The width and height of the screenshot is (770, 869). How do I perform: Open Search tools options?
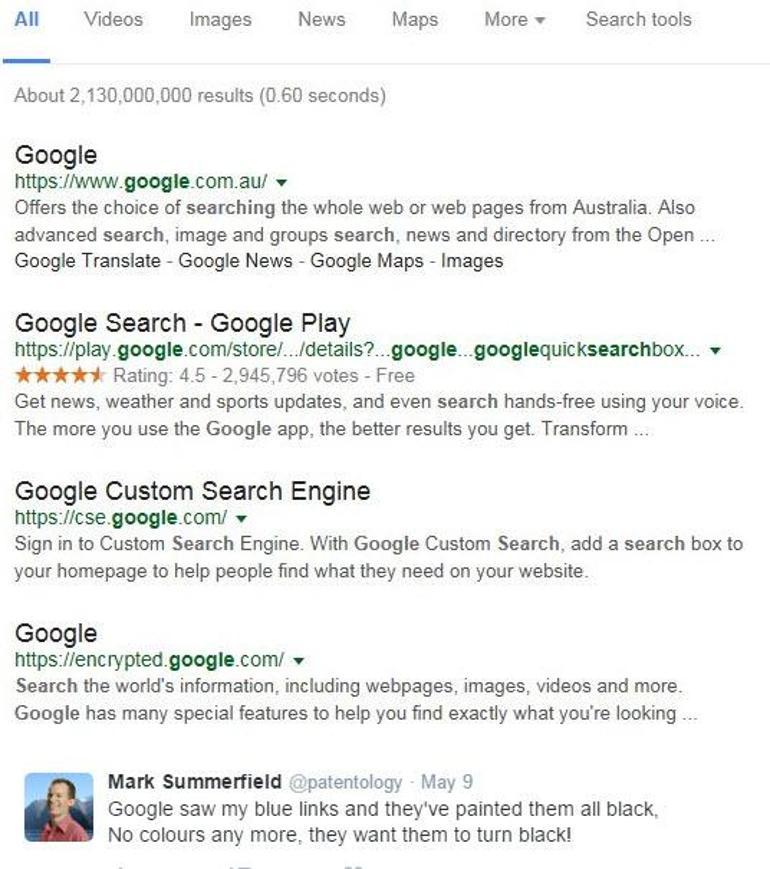pyautogui.click(x=638, y=20)
